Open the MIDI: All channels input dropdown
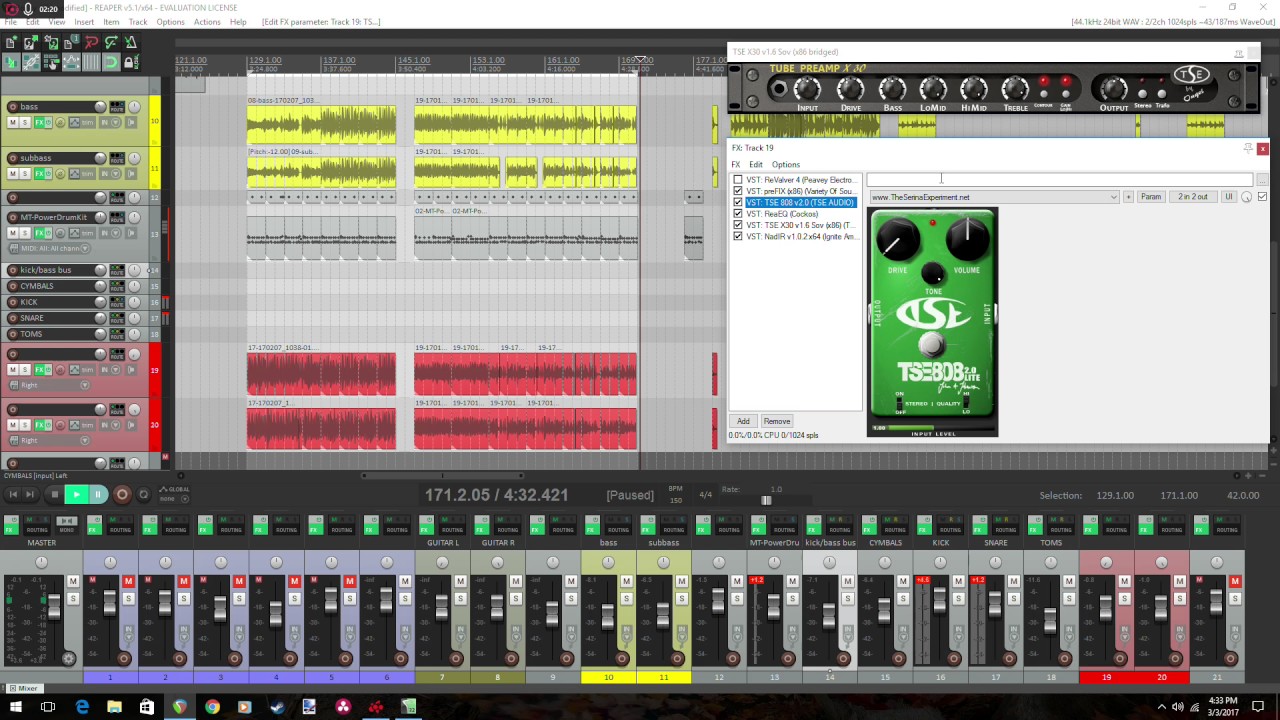1280x720 pixels. (48, 248)
